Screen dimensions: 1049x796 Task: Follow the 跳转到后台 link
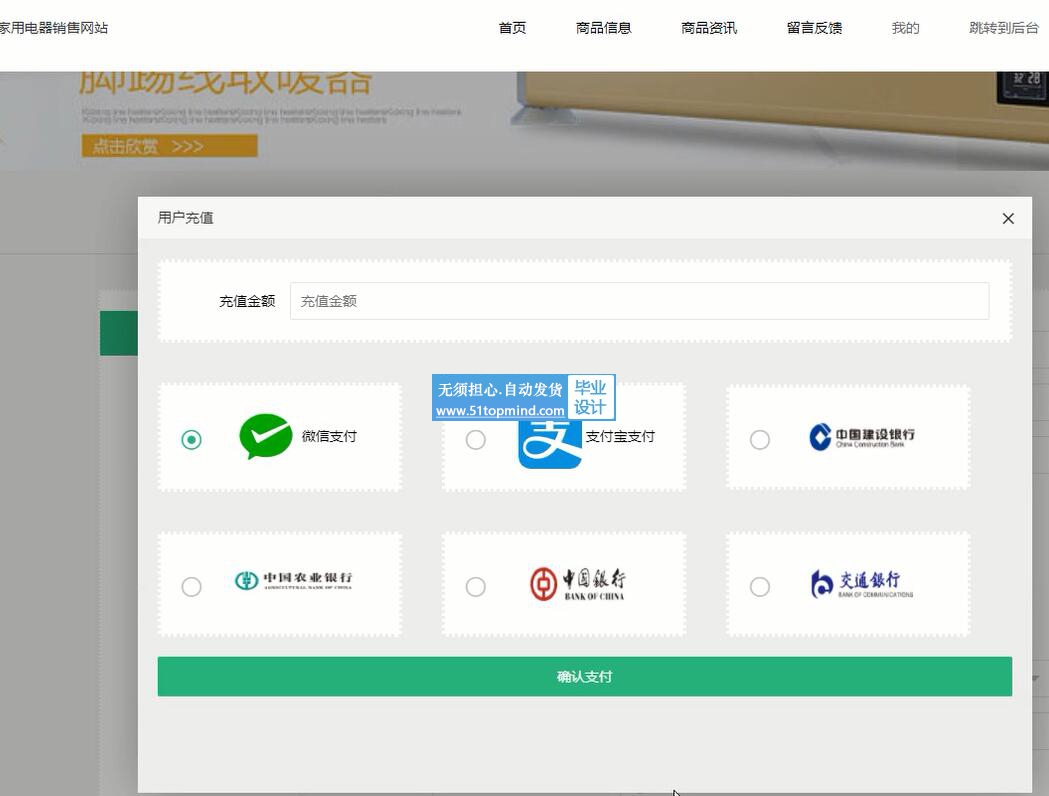click(1004, 28)
